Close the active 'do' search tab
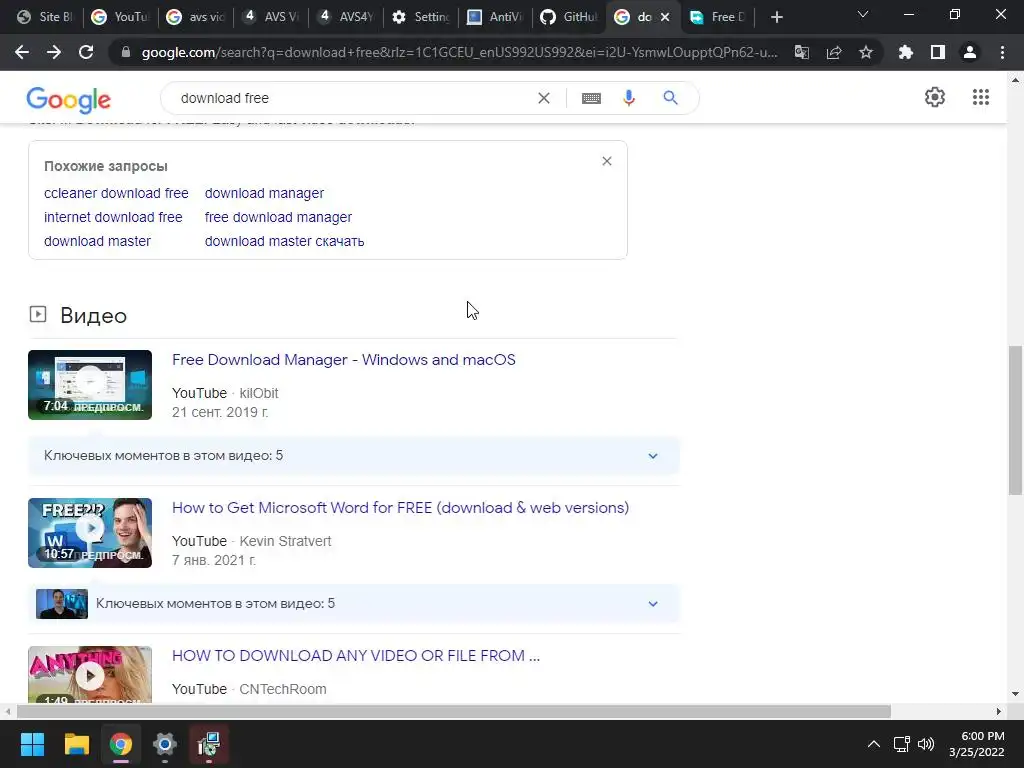Screen dimensions: 1024x768 pyautogui.click(x=665, y=17)
